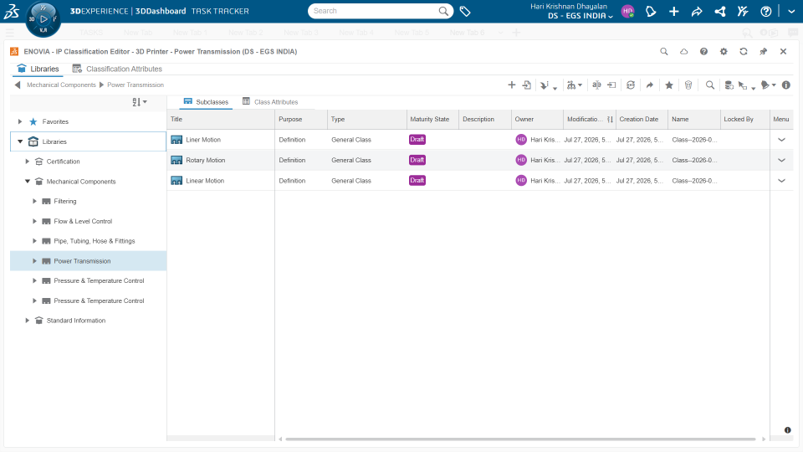
Task: Expand the Filtering node
Action: [x=34, y=201]
